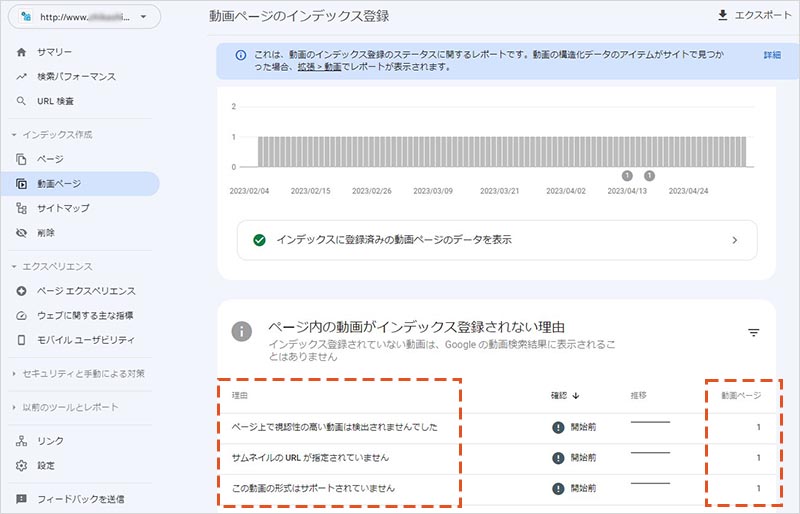Click the Export download icon
The width and height of the screenshot is (800, 514).
click(x=724, y=16)
